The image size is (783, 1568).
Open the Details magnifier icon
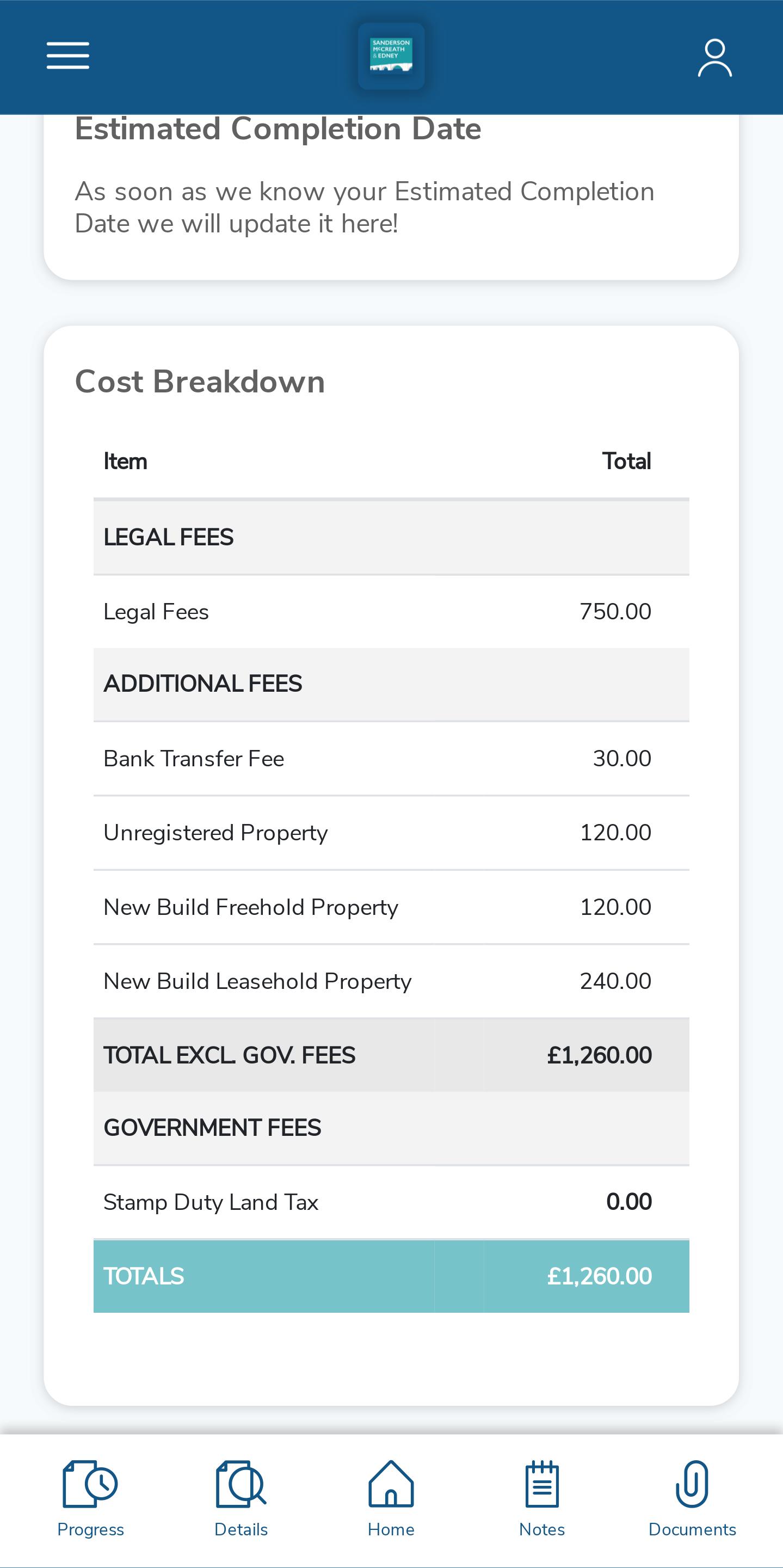[x=241, y=1484]
